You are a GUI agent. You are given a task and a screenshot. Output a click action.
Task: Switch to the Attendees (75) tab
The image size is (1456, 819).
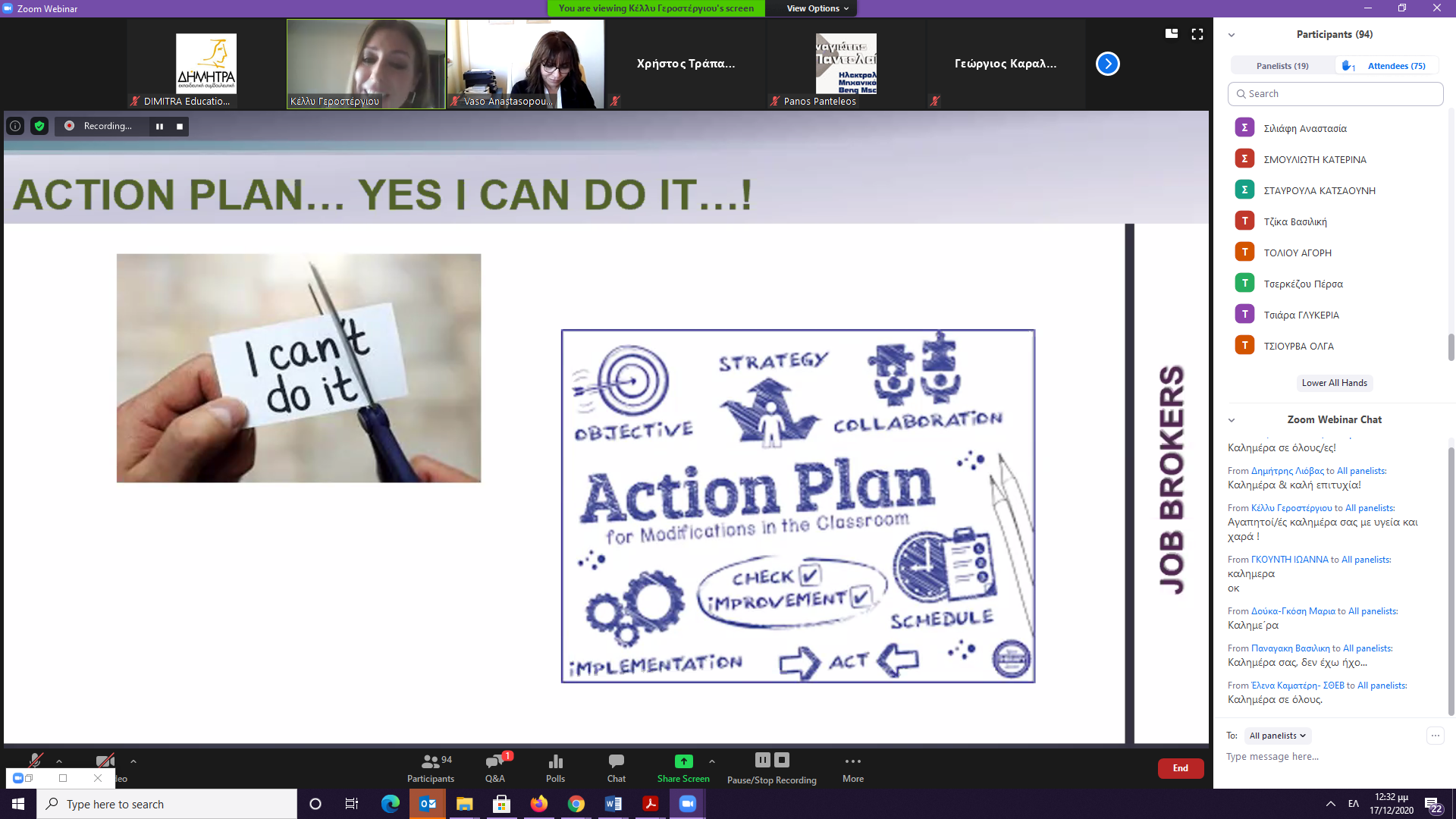(x=1389, y=66)
